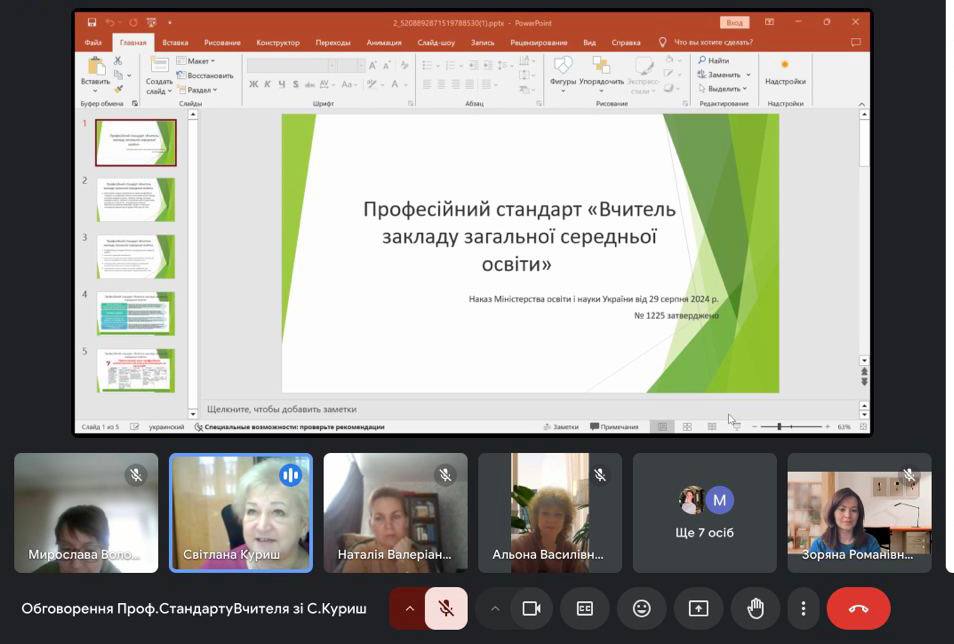This screenshot has width=954, height=644.
Task: Raise hand in the meeting
Action: click(x=755, y=608)
